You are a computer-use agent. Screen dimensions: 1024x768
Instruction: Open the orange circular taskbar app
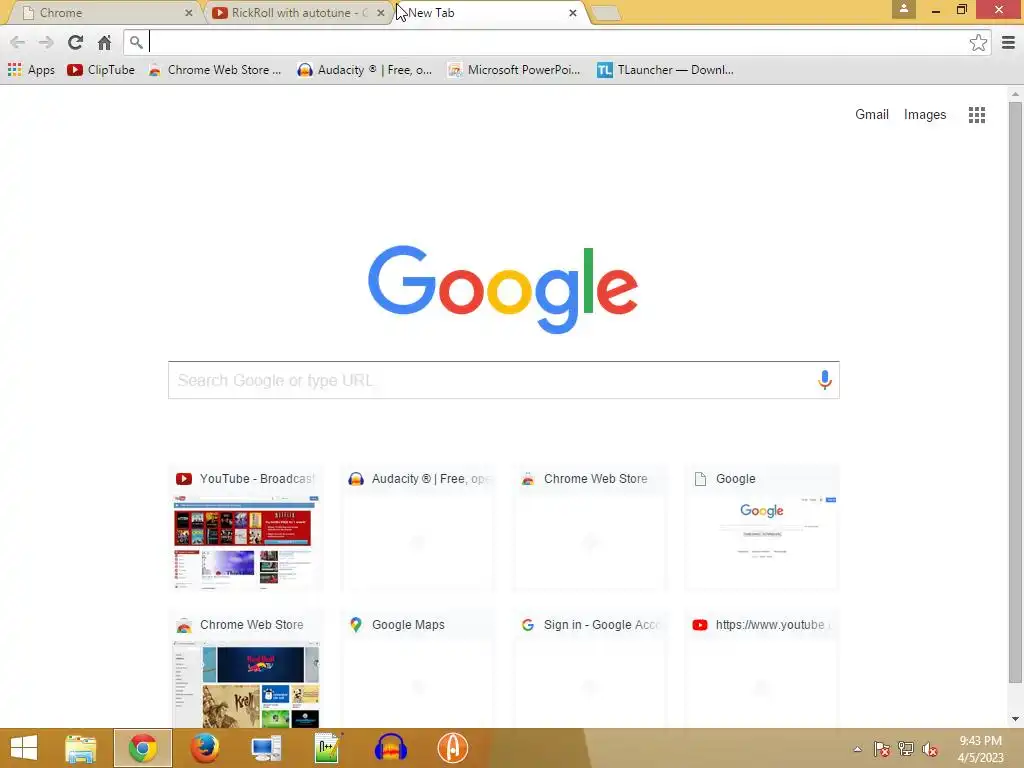[452, 748]
